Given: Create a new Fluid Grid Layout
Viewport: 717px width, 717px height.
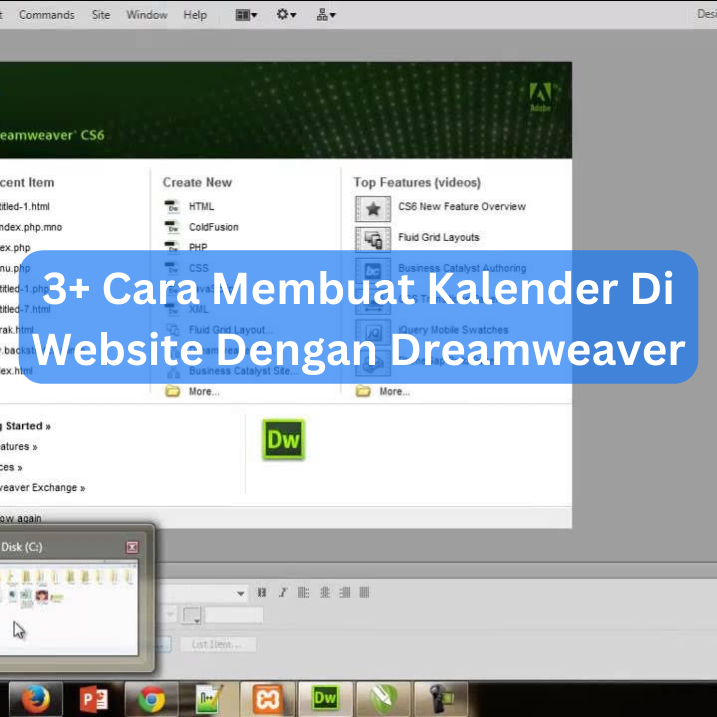Looking at the screenshot, I should click(231, 330).
